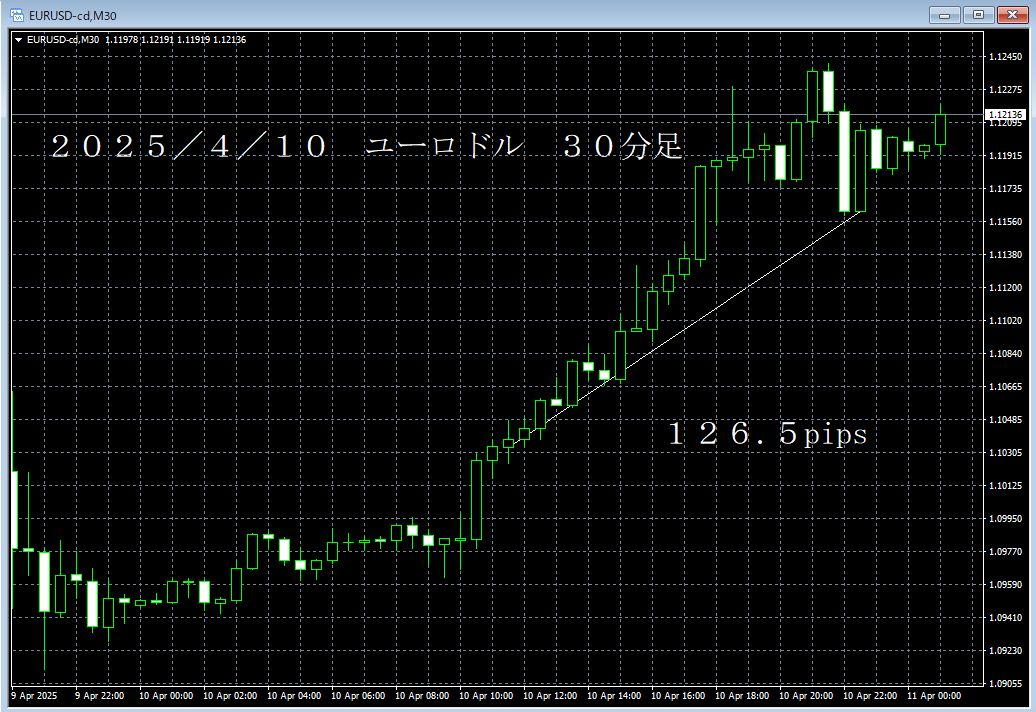Screen dimensions: 1036x712
Task: Click the 1.11735 price scale label
Action: [x=1005, y=189]
